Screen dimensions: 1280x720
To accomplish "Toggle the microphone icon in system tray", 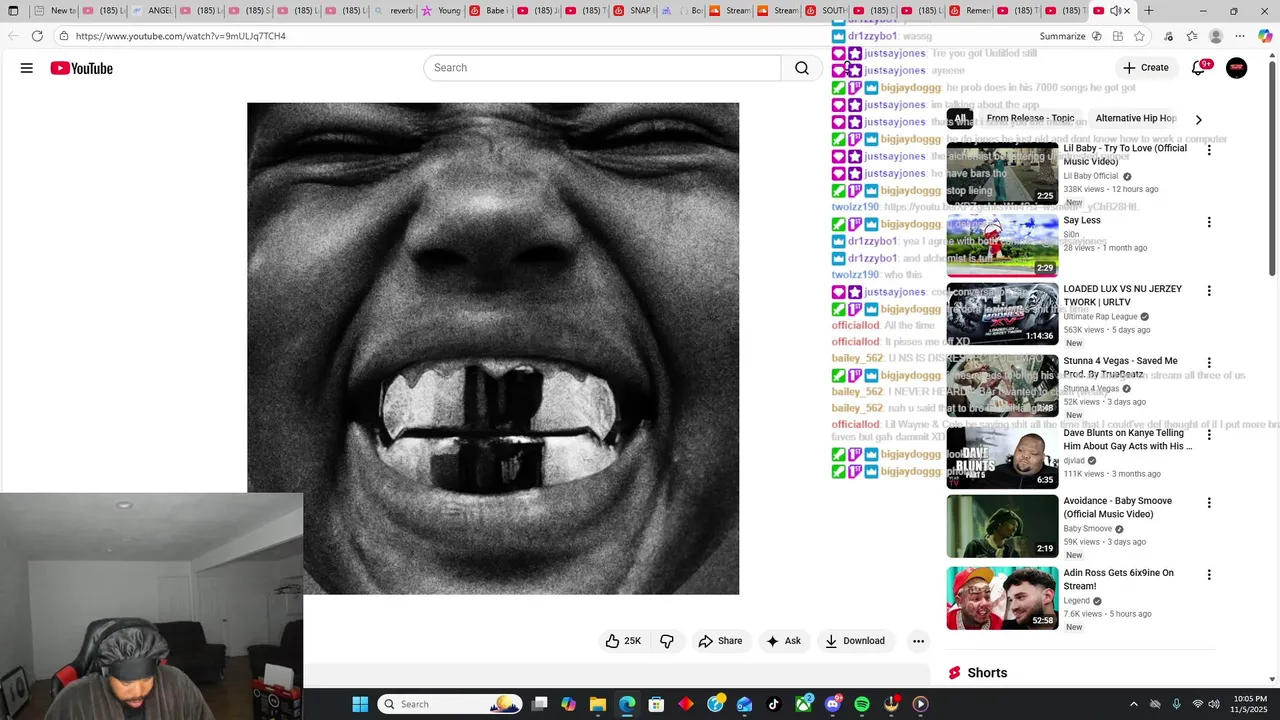I will [x=1176, y=704].
